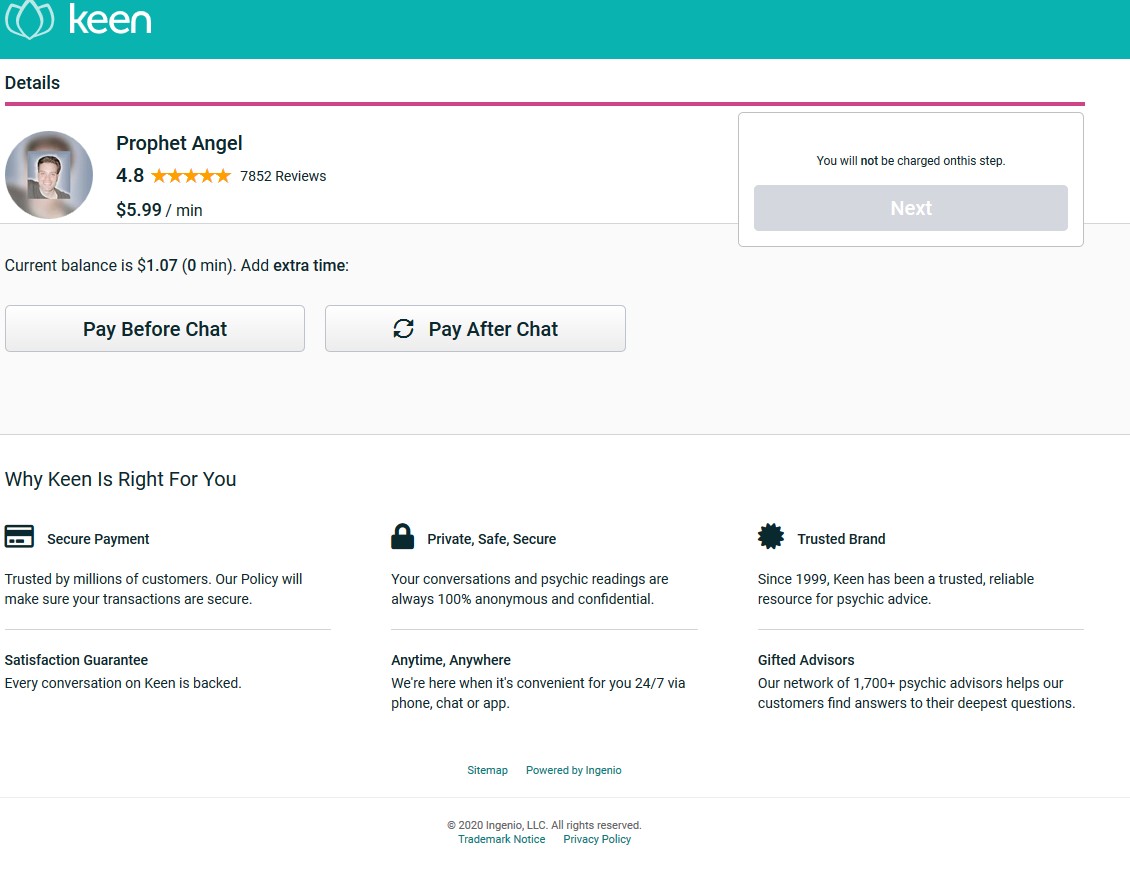Viewport: 1130px width, 872px height.
Task: Choose Pay Before Chat option
Action: coord(155,329)
